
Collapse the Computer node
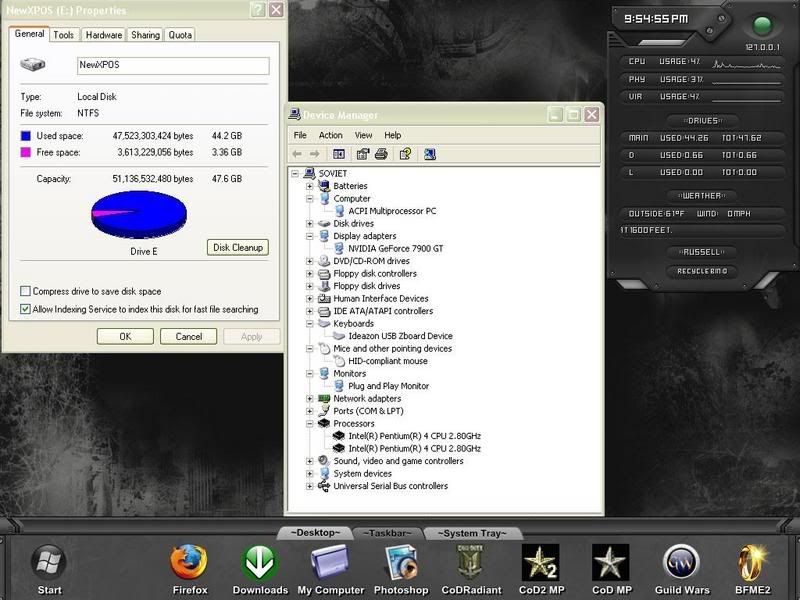click(310, 198)
